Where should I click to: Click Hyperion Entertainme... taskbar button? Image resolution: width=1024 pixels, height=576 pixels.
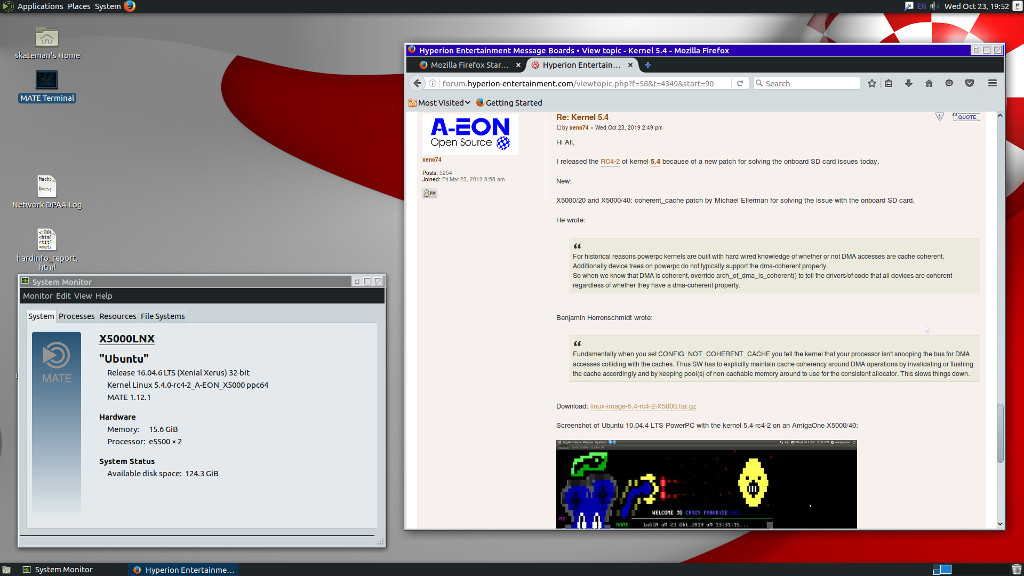tap(184, 569)
